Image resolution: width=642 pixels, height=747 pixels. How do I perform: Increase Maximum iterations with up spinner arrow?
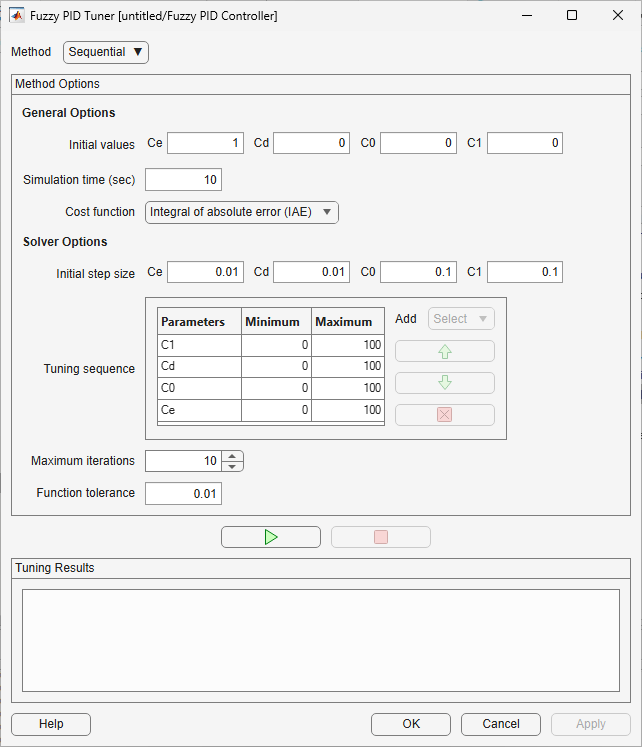click(x=232, y=456)
